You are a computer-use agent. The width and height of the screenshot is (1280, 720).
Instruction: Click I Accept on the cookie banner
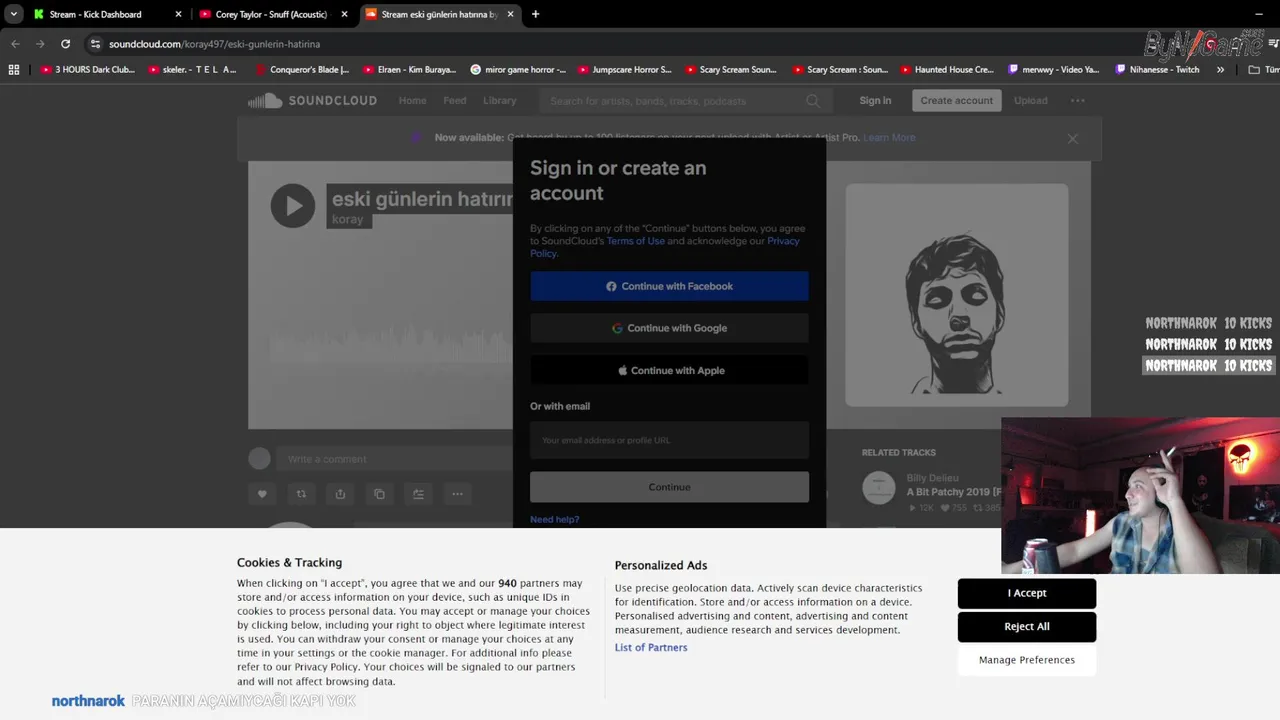[x=1027, y=593]
